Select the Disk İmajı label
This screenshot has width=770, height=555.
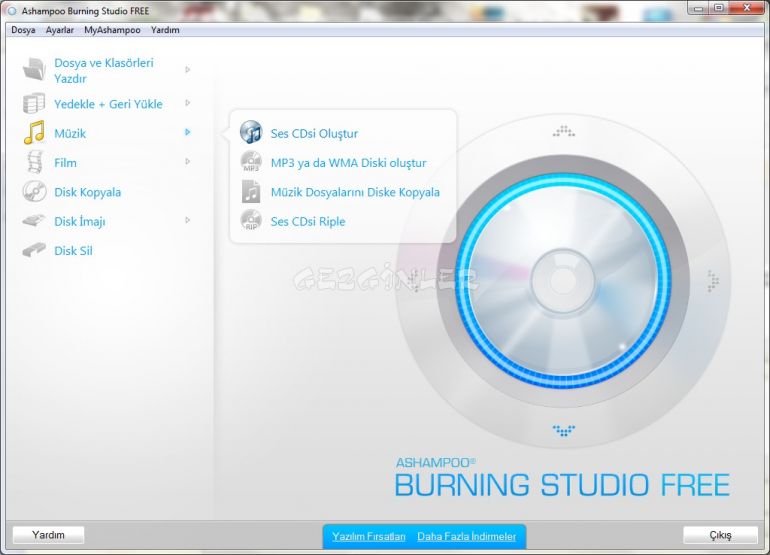(x=80, y=222)
